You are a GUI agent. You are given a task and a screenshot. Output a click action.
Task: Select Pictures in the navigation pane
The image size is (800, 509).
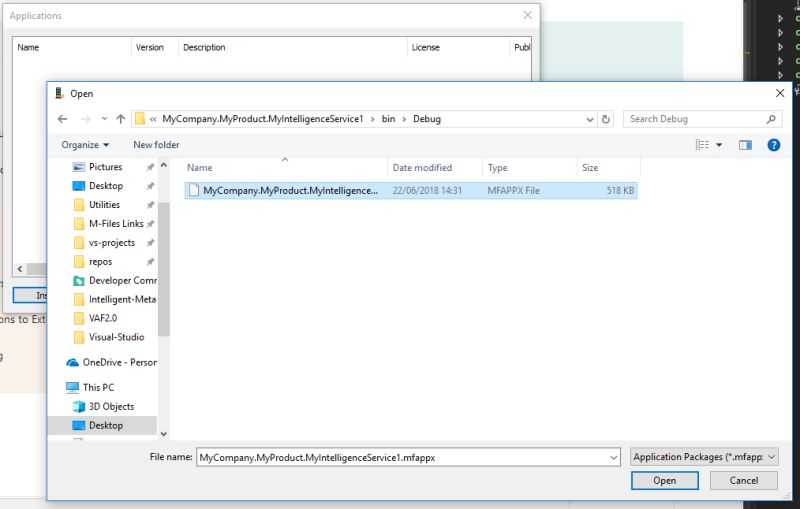(106, 167)
